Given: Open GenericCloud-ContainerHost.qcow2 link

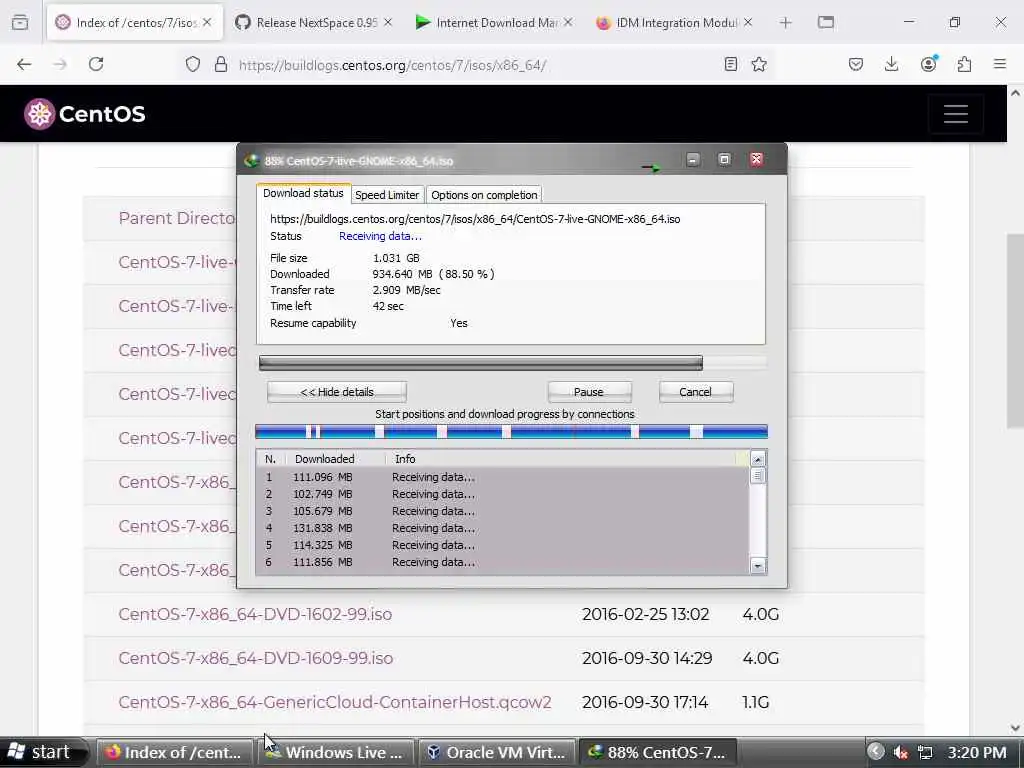Looking at the screenshot, I should pyautogui.click(x=335, y=702).
